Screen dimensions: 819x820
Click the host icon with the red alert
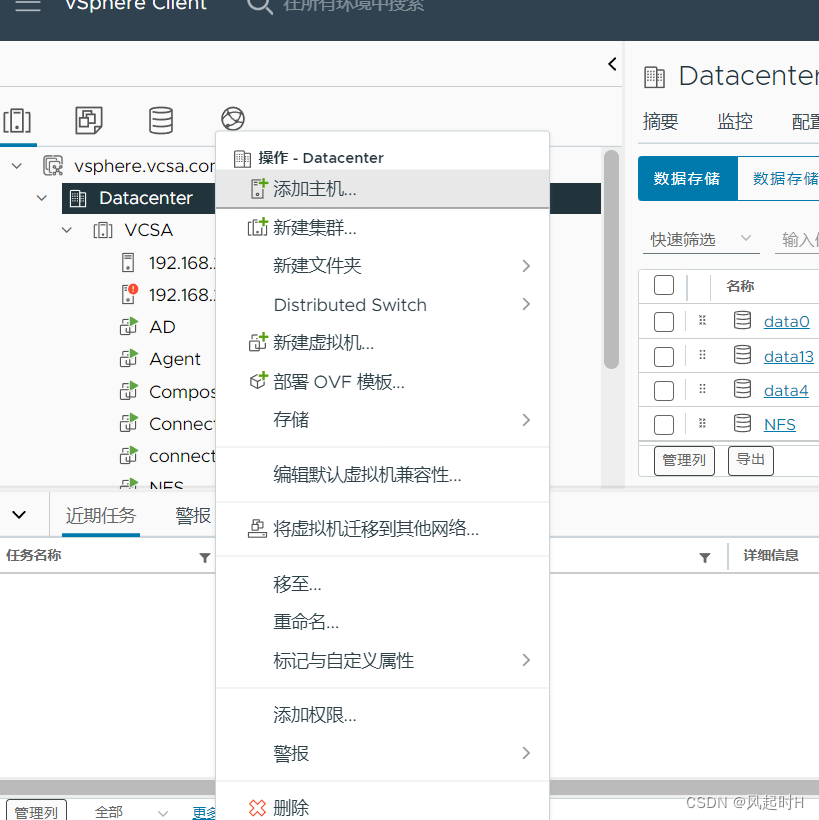pos(129,294)
